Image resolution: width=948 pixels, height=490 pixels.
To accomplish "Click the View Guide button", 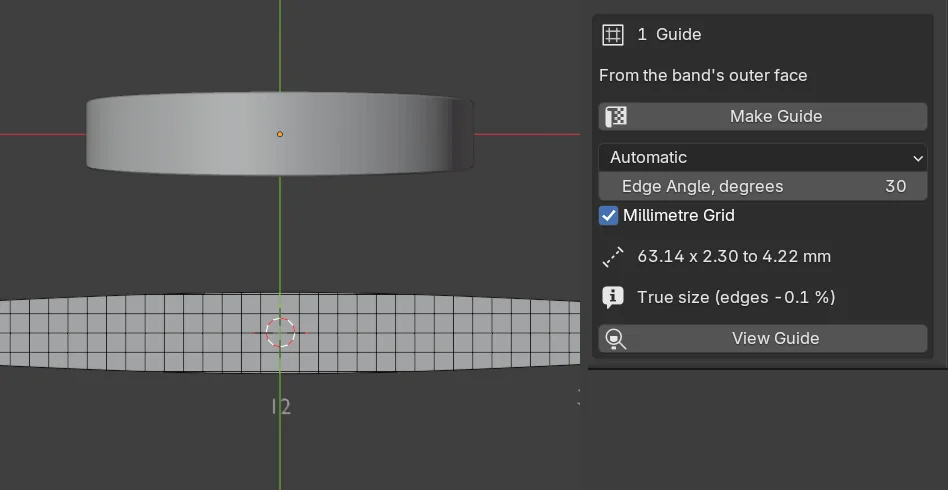I will coord(762,338).
